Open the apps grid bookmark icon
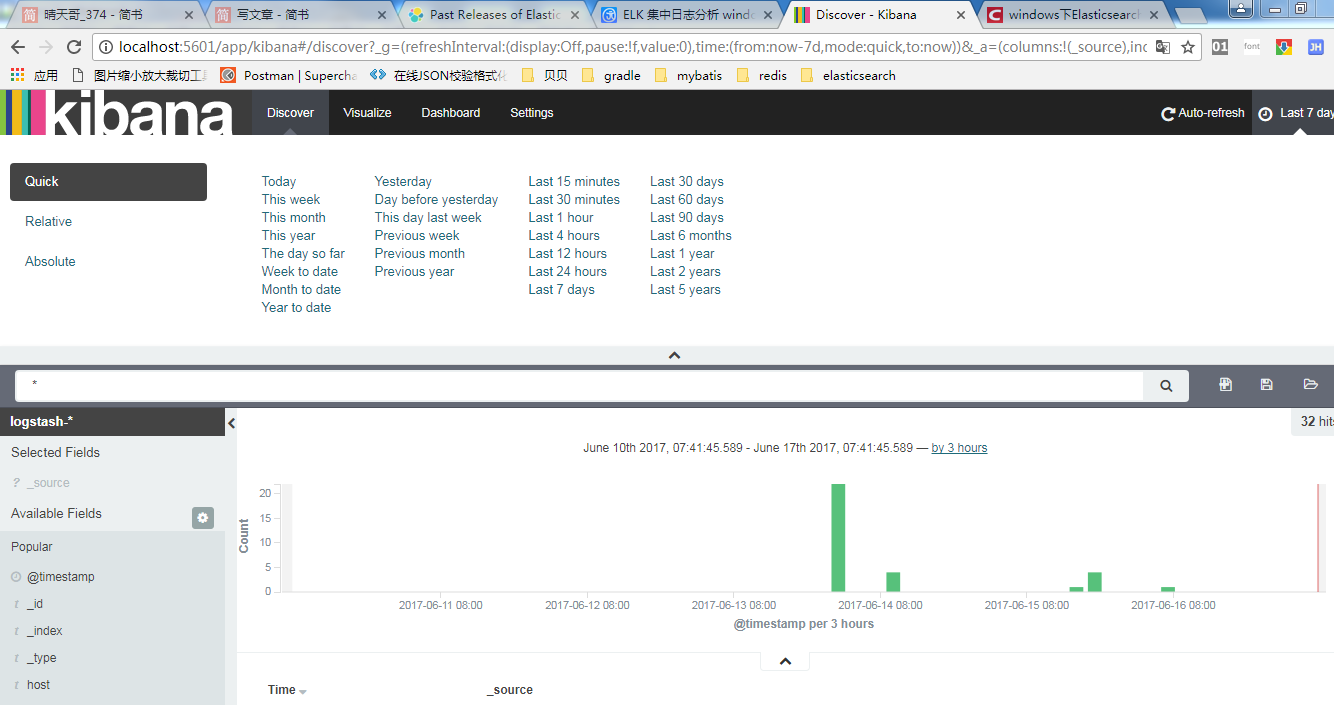 18,75
